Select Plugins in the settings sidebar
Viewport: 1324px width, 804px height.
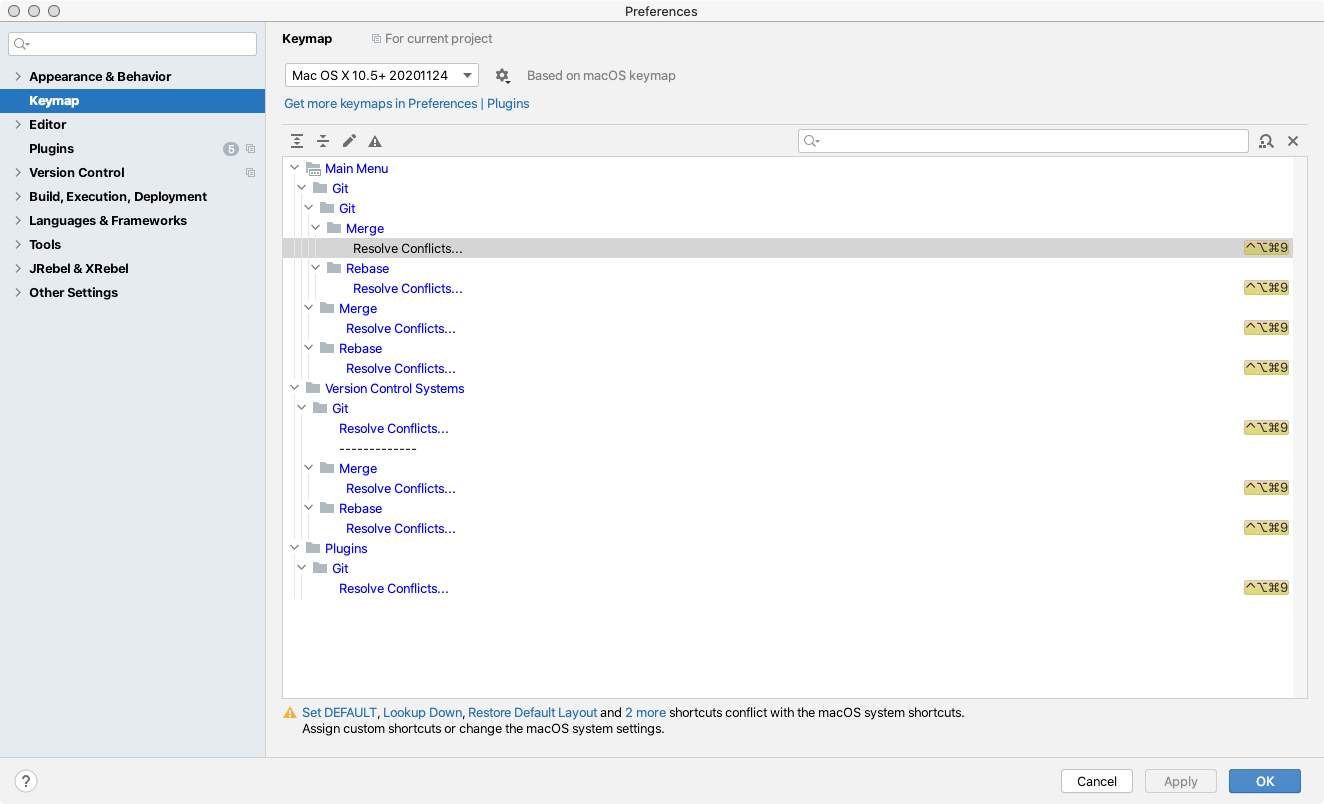tap(132, 149)
